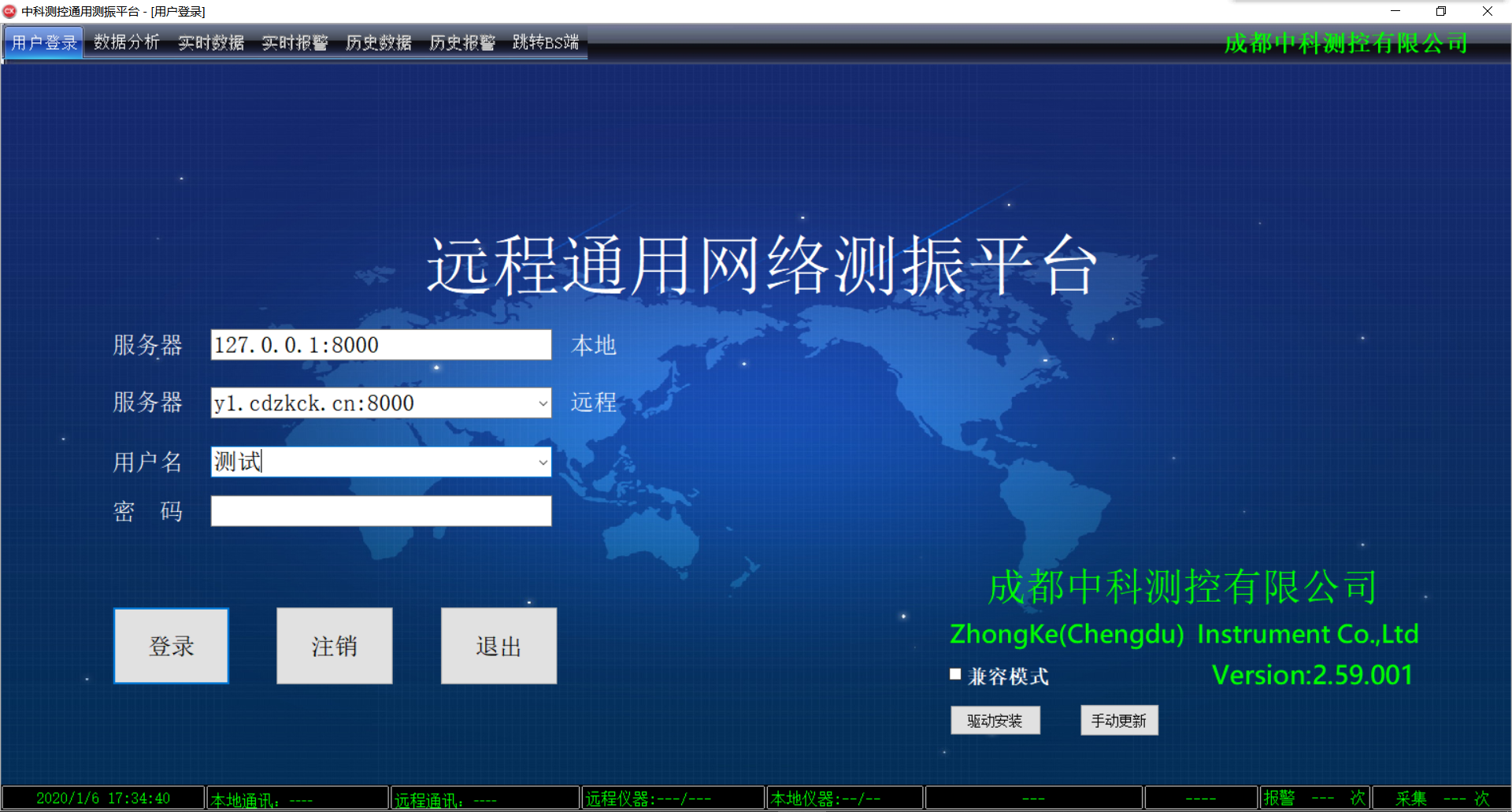Switch to the 实时报警 tab
This screenshot has height=812, width=1512.
coord(295,43)
